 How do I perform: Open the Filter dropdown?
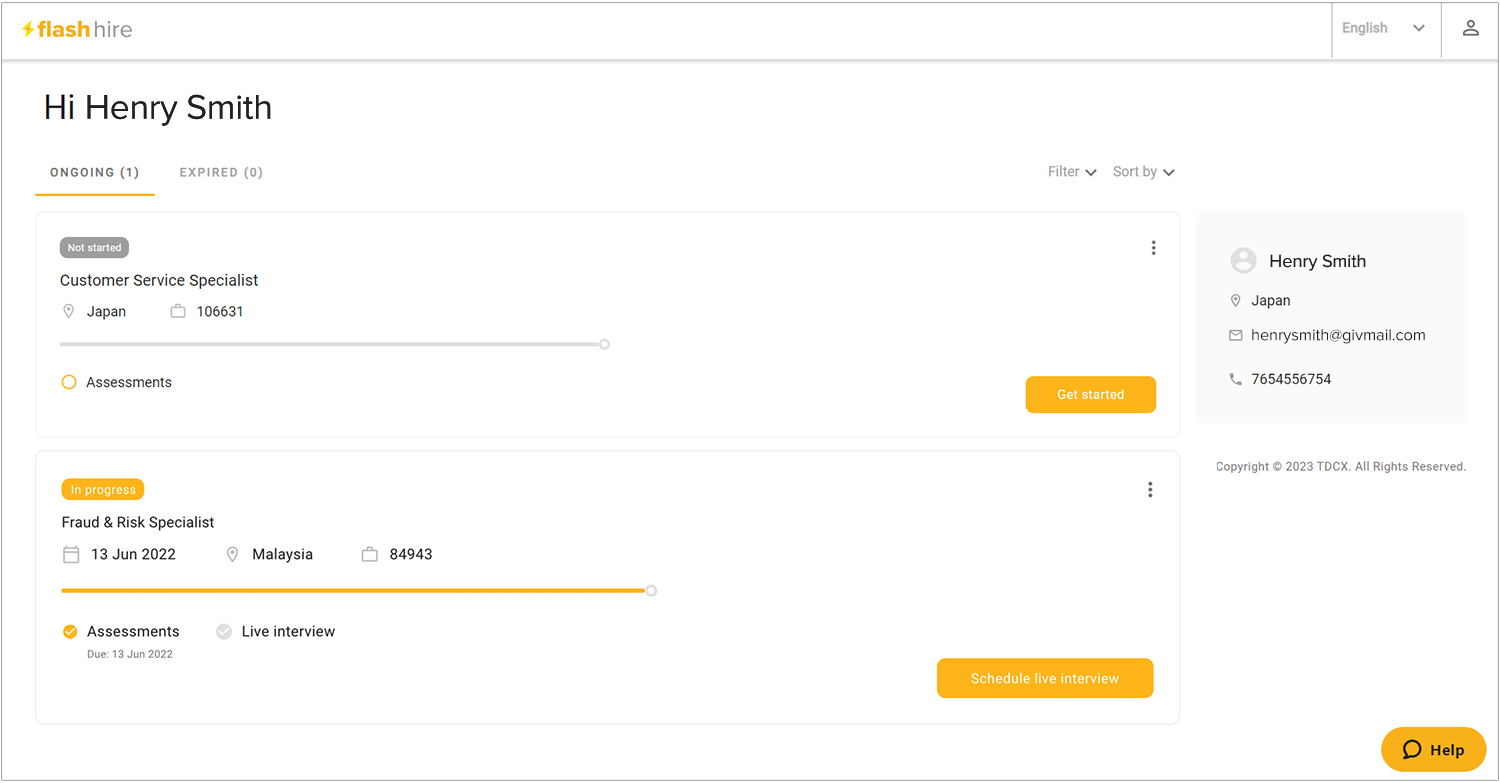point(1070,171)
